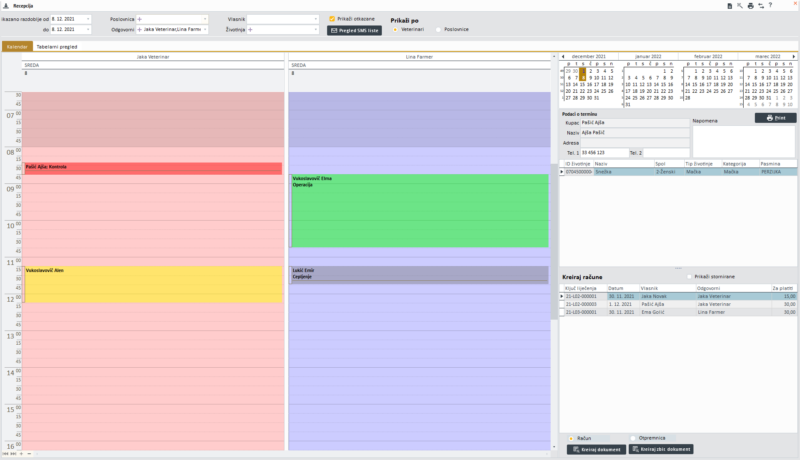Select the Jaka Novak invoice row
This screenshot has width=800, height=460.
(x=678, y=296)
